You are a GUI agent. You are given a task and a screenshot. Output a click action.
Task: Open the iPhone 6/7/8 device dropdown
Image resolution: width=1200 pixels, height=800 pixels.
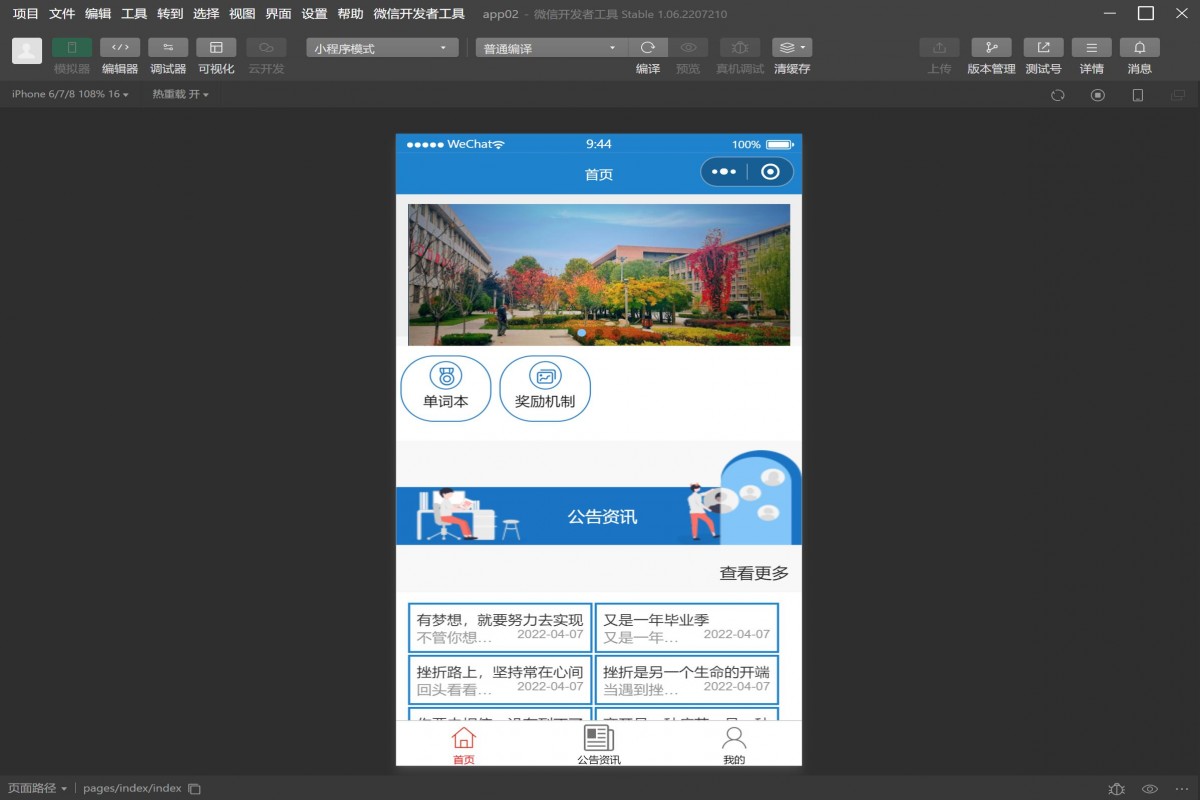pyautogui.click(x=70, y=94)
